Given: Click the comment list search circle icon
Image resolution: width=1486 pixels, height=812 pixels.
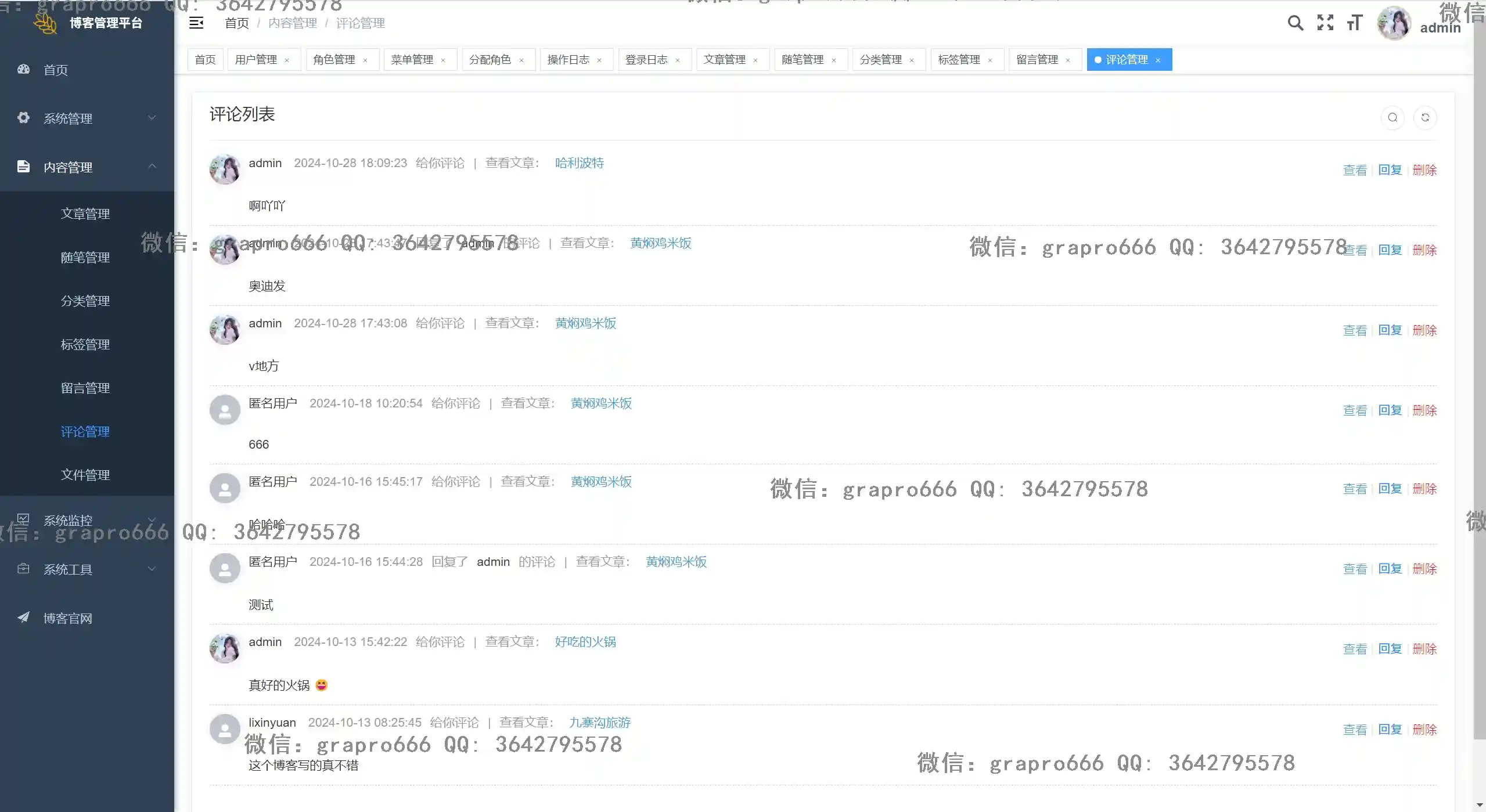Looking at the screenshot, I should click(x=1393, y=118).
